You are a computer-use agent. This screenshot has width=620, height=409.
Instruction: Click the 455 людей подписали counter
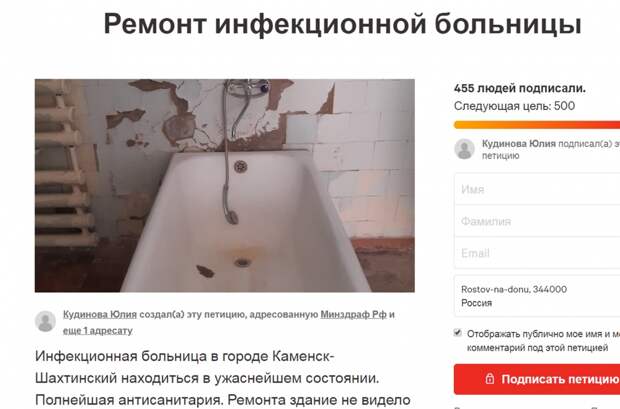coord(520,88)
